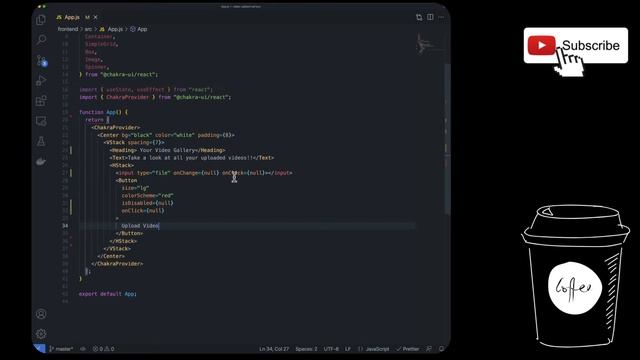Click the Ln 34, Col 27 cursor position indicator

(274, 349)
